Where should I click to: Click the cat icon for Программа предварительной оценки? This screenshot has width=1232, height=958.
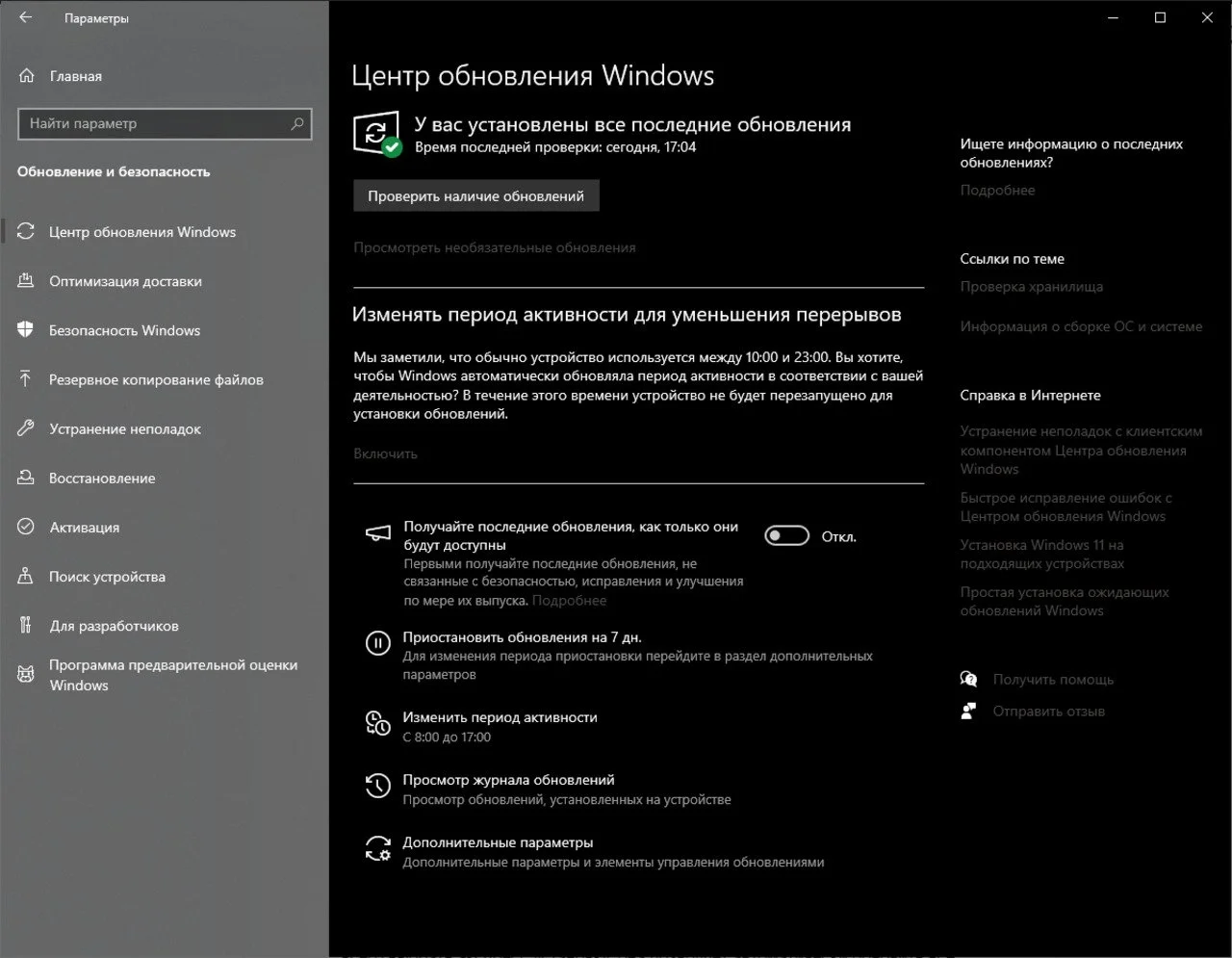pyautogui.click(x=26, y=674)
